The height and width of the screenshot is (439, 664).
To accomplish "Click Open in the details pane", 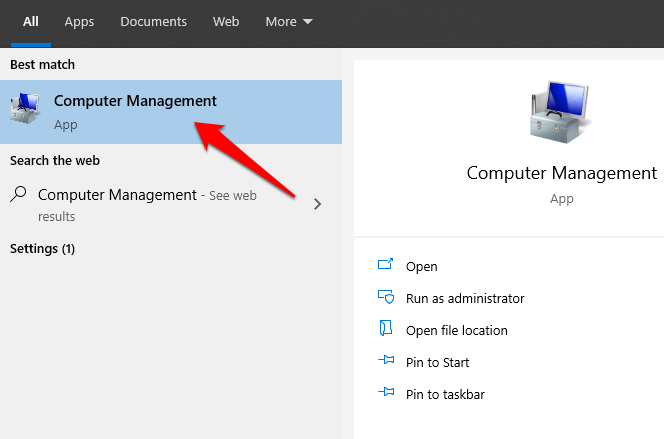I will 421,266.
